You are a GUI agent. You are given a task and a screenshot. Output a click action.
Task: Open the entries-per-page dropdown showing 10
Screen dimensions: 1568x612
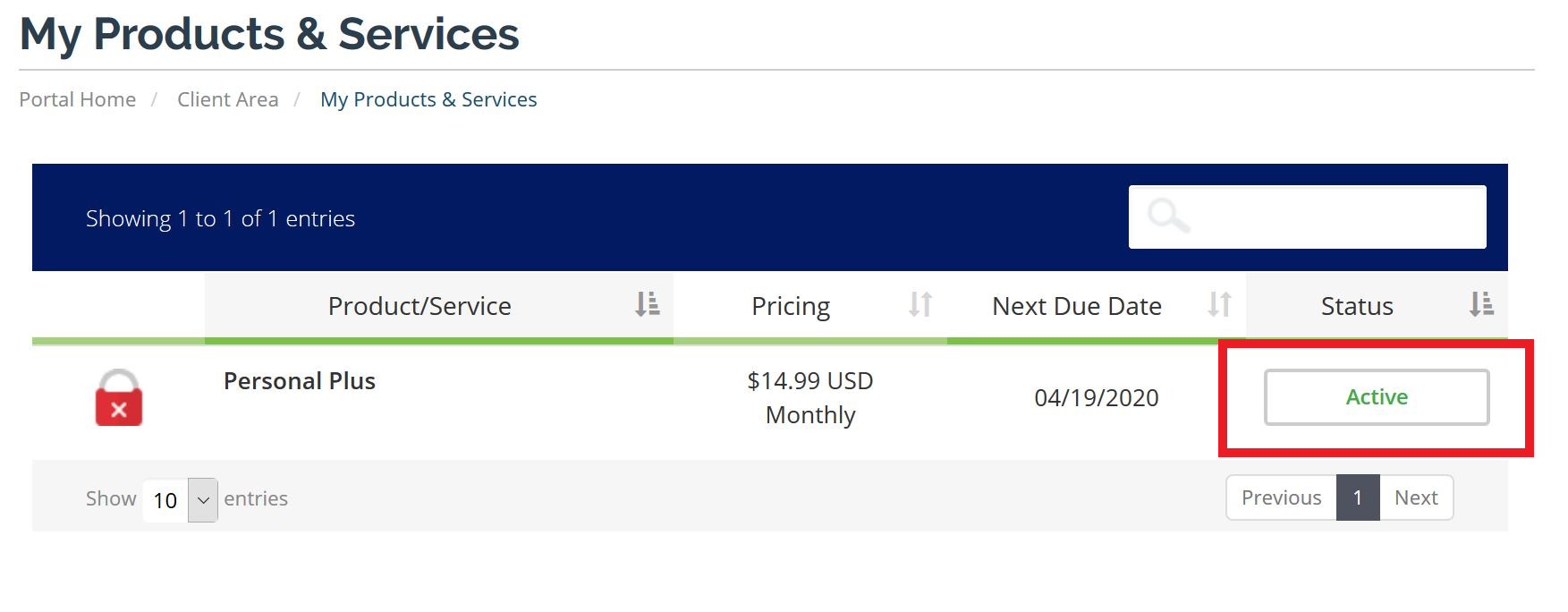coord(180,500)
